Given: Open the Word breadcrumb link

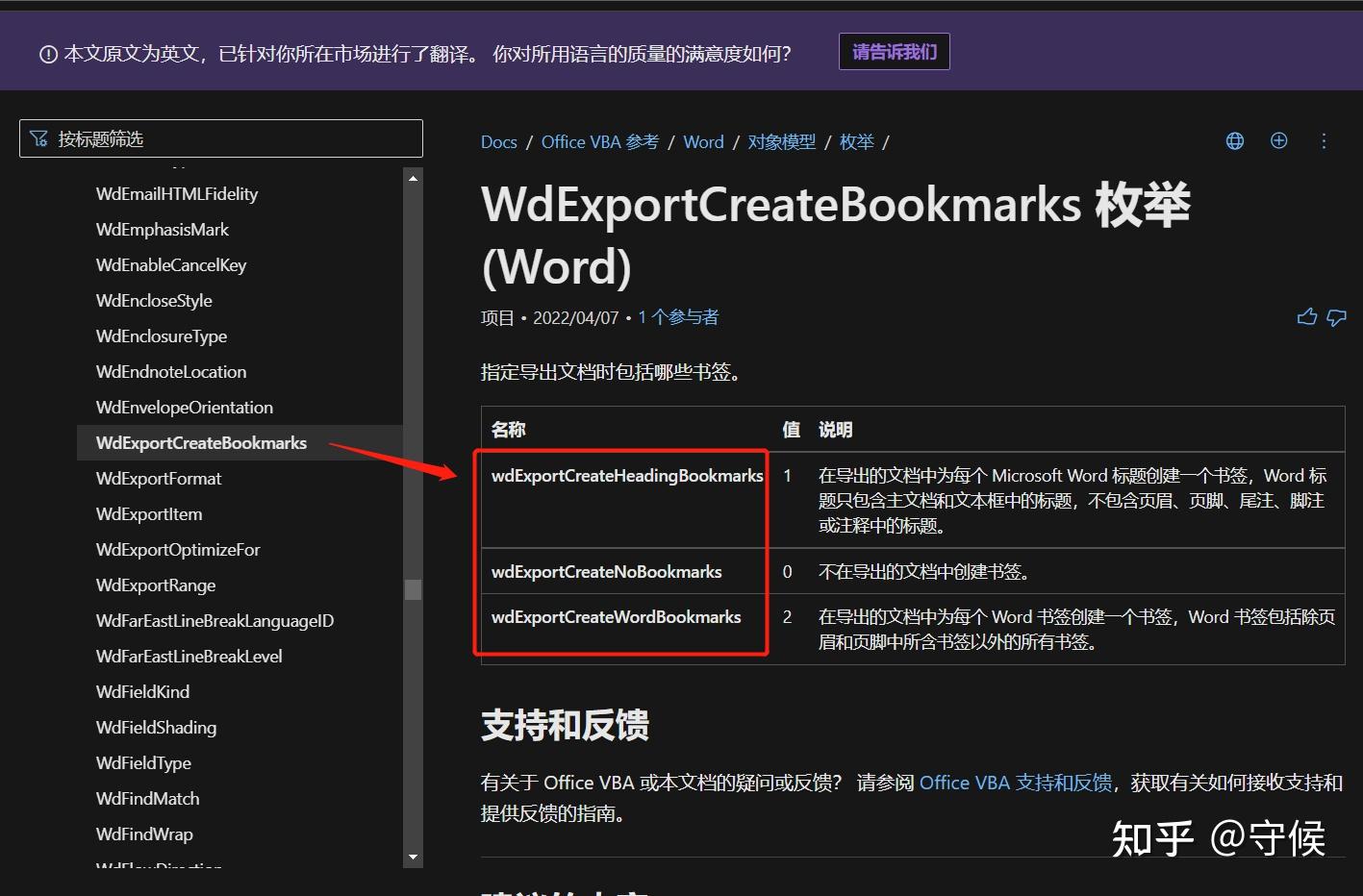Looking at the screenshot, I should click(703, 141).
